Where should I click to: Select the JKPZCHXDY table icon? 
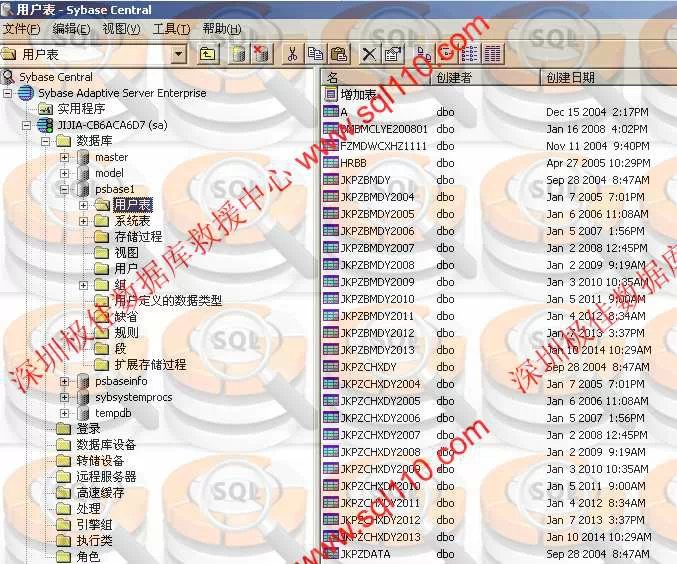click(331, 367)
